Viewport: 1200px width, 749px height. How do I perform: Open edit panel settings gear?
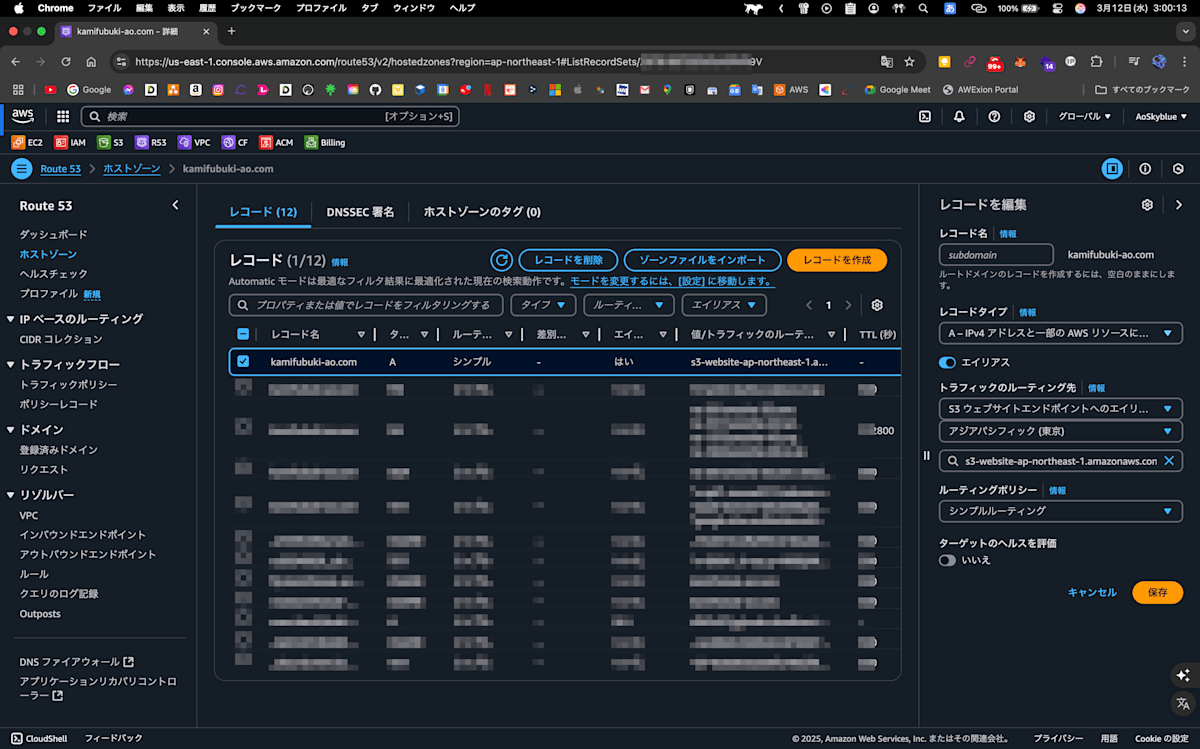[x=1147, y=205]
